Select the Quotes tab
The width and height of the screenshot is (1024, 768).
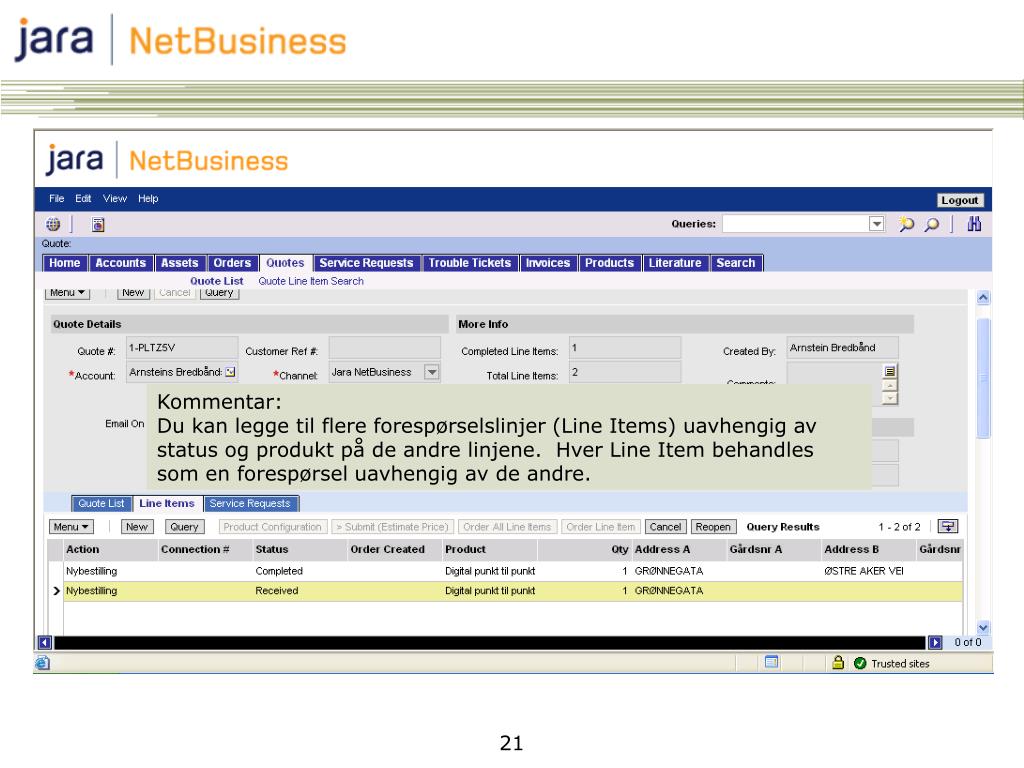285,263
